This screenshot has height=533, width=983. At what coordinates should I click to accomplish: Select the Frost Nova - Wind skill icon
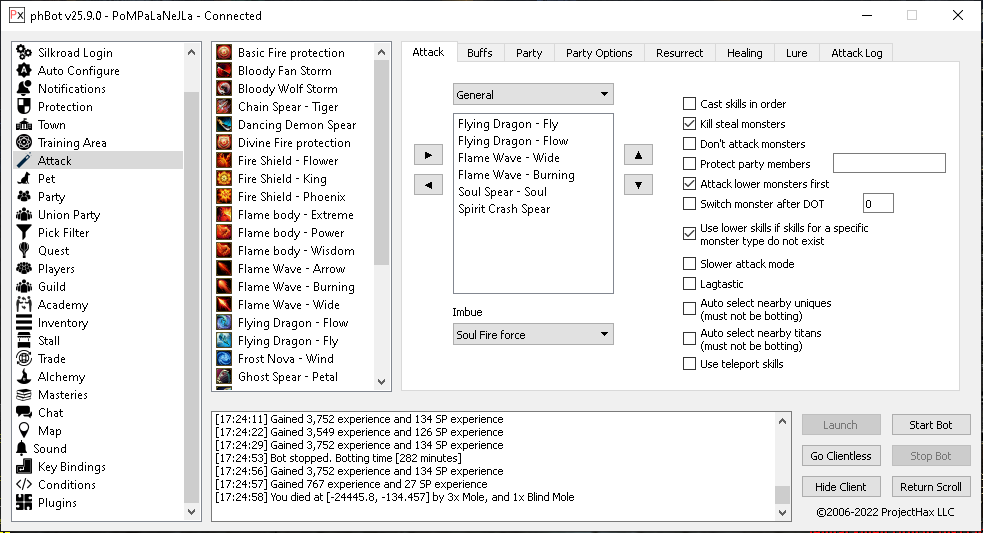225,359
